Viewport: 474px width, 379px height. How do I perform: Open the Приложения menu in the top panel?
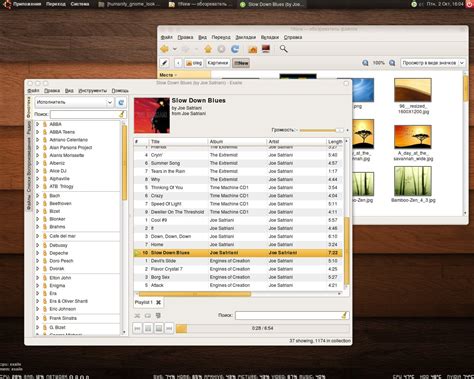click(27, 4)
